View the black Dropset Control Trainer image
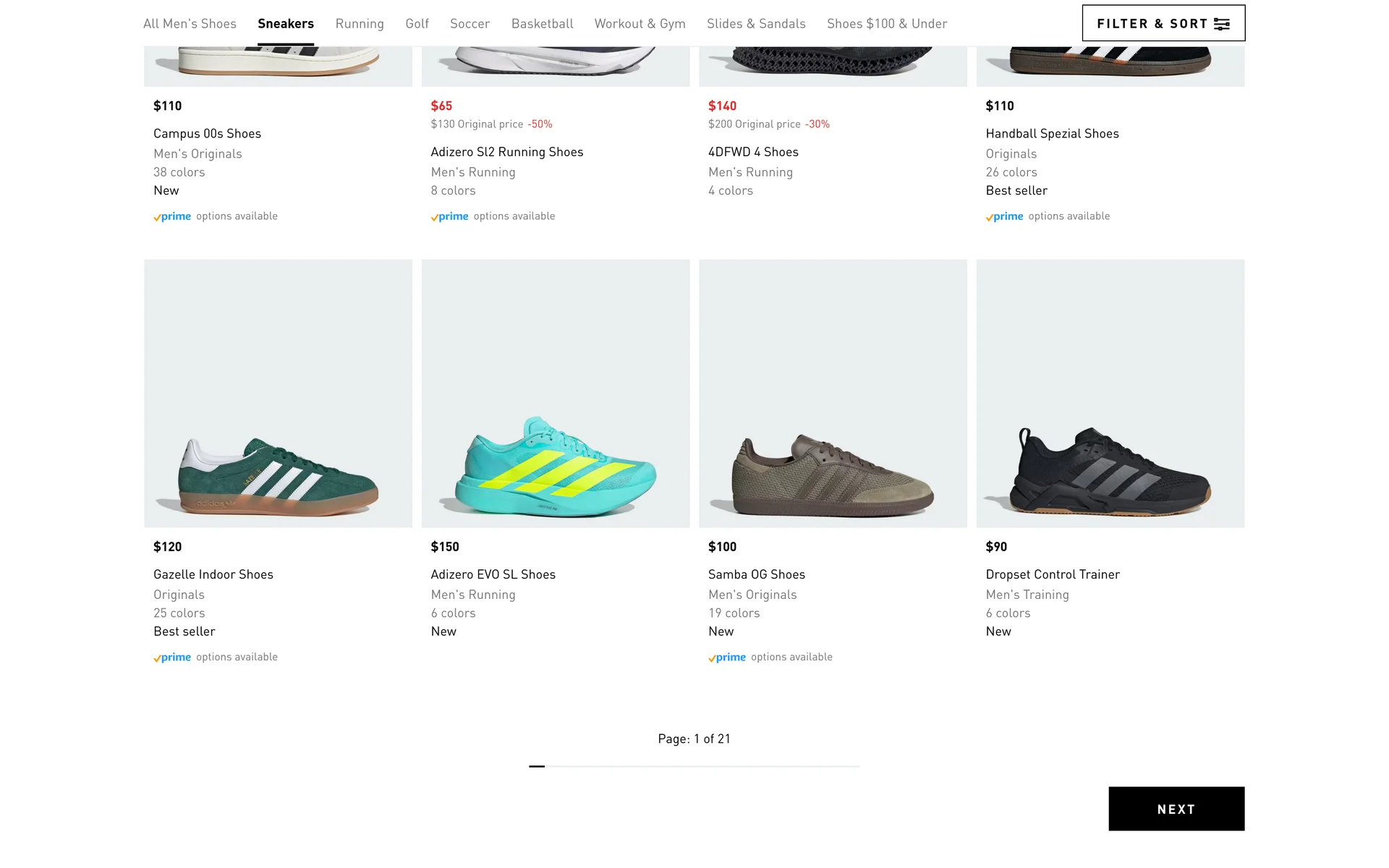 click(x=1110, y=393)
